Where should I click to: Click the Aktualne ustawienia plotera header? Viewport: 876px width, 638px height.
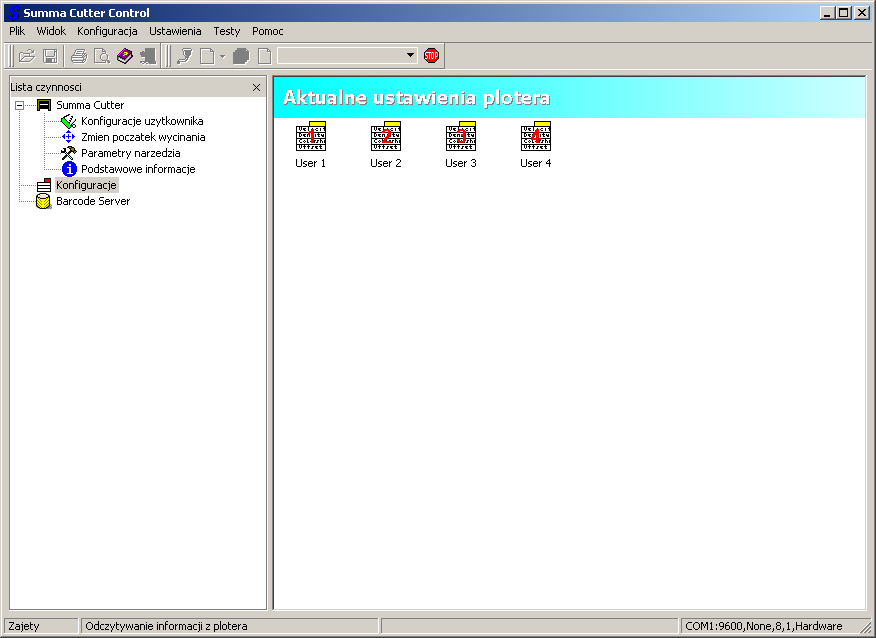(x=417, y=98)
